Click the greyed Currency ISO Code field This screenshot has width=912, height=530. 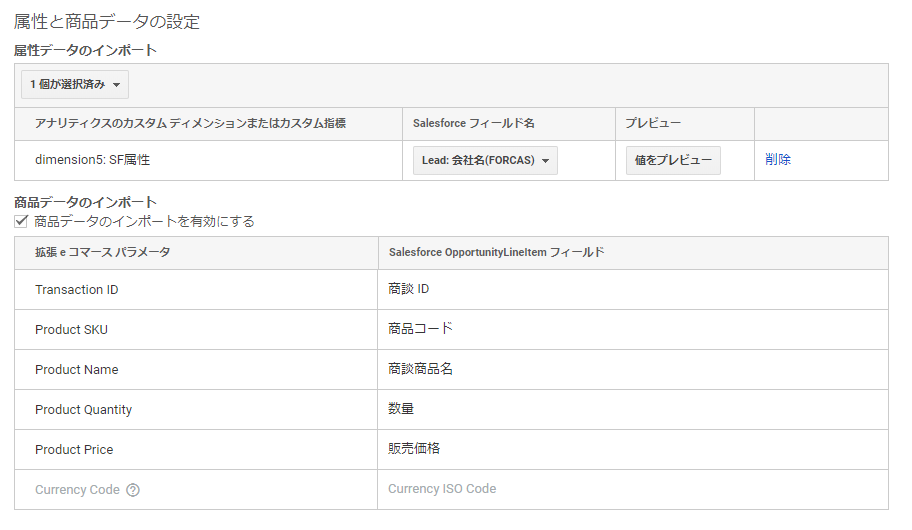click(442, 489)
